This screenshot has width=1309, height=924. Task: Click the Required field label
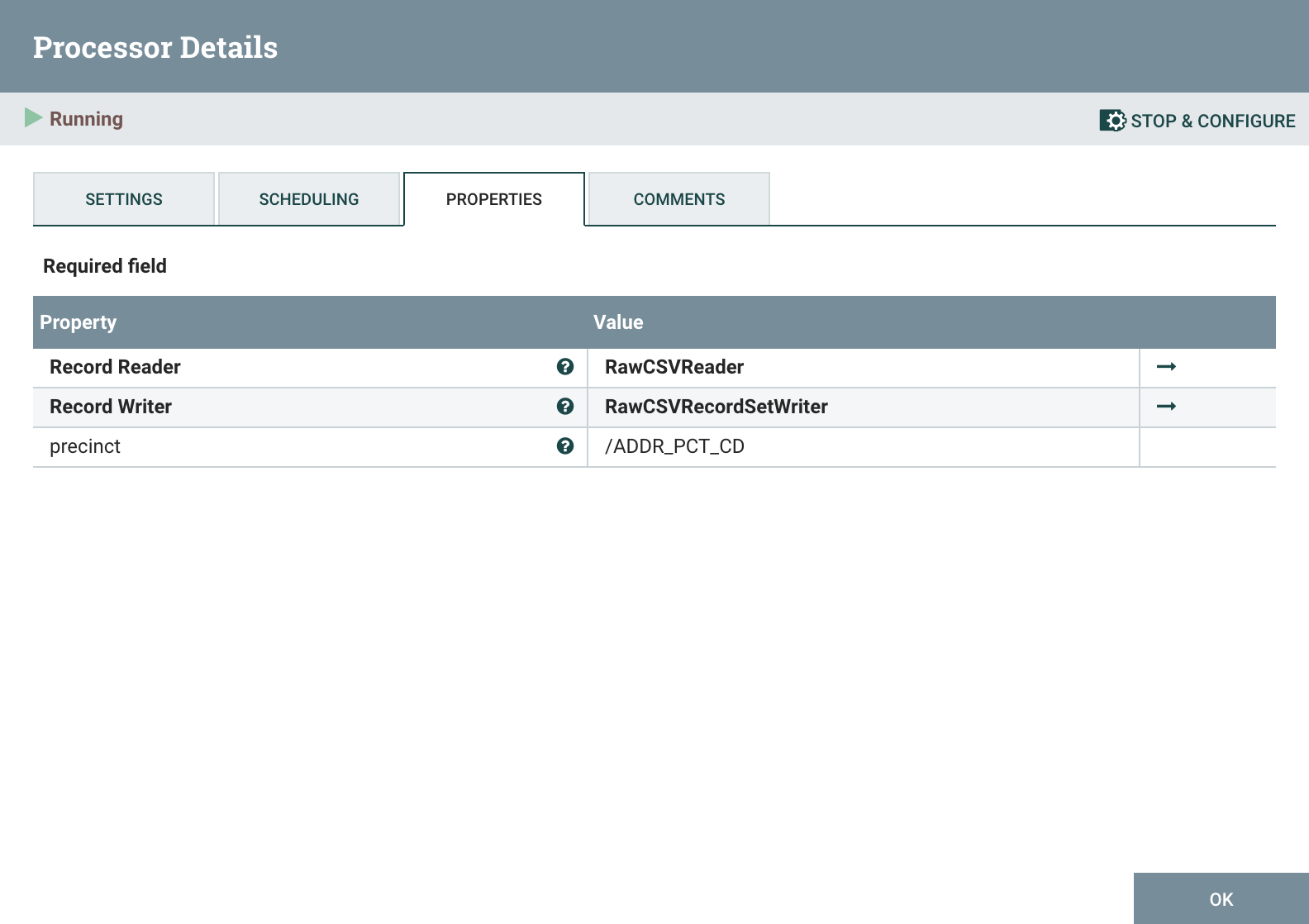105,266
